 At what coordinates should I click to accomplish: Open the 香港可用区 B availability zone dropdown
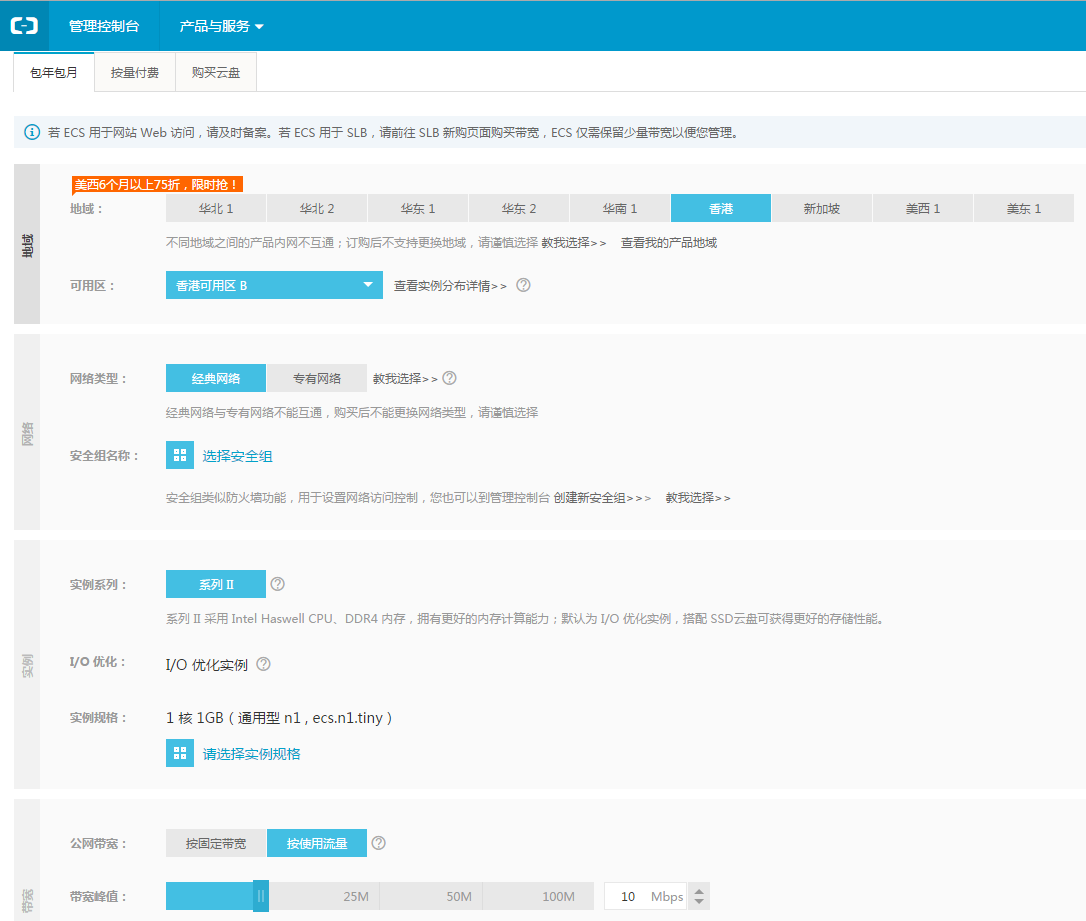(274, 285)
